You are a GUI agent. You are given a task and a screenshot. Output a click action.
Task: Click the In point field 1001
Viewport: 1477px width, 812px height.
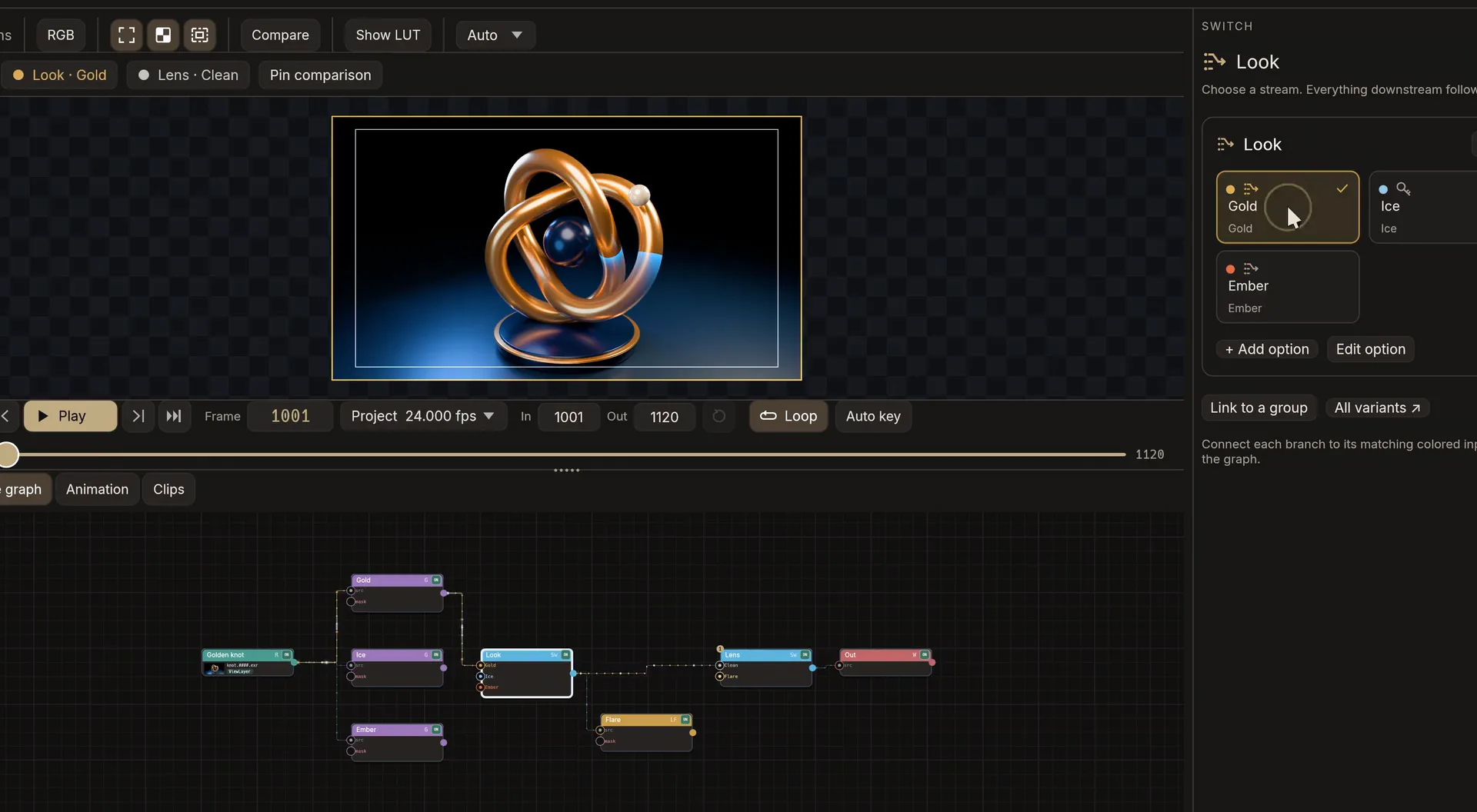click(x=568, y=417)
